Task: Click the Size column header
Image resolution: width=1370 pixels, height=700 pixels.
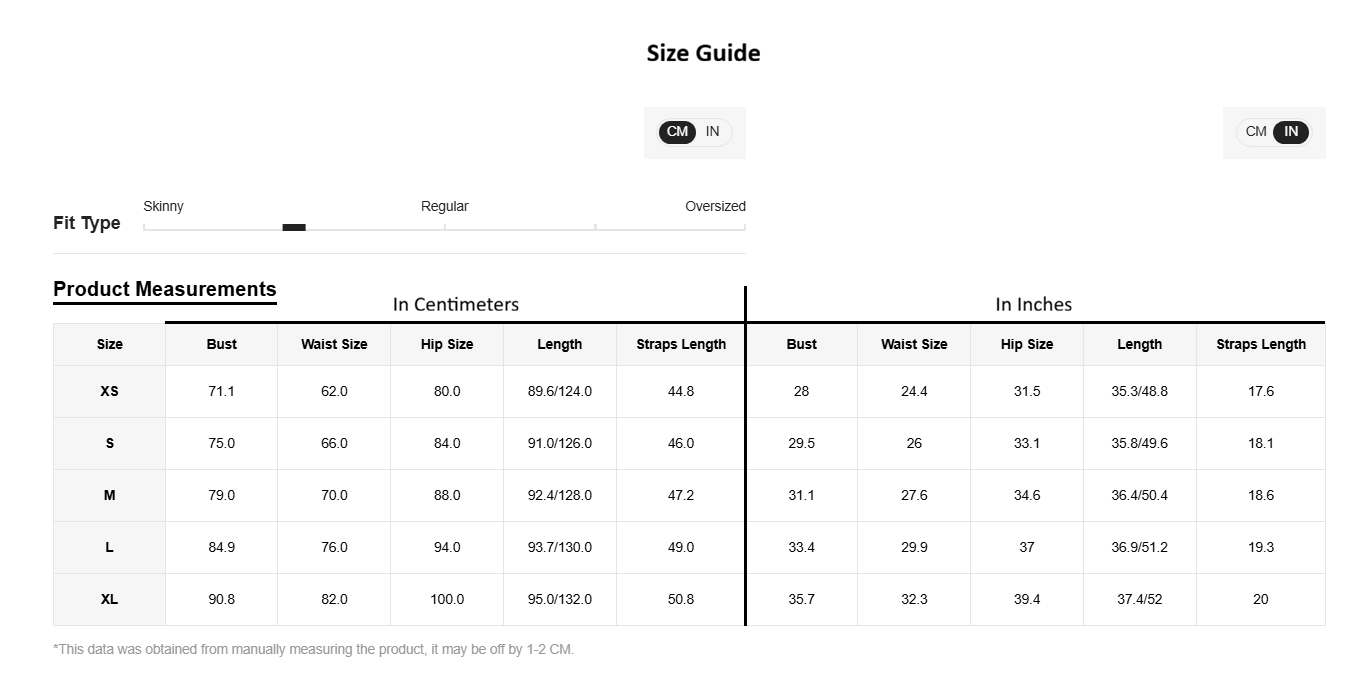Action: 110,344
